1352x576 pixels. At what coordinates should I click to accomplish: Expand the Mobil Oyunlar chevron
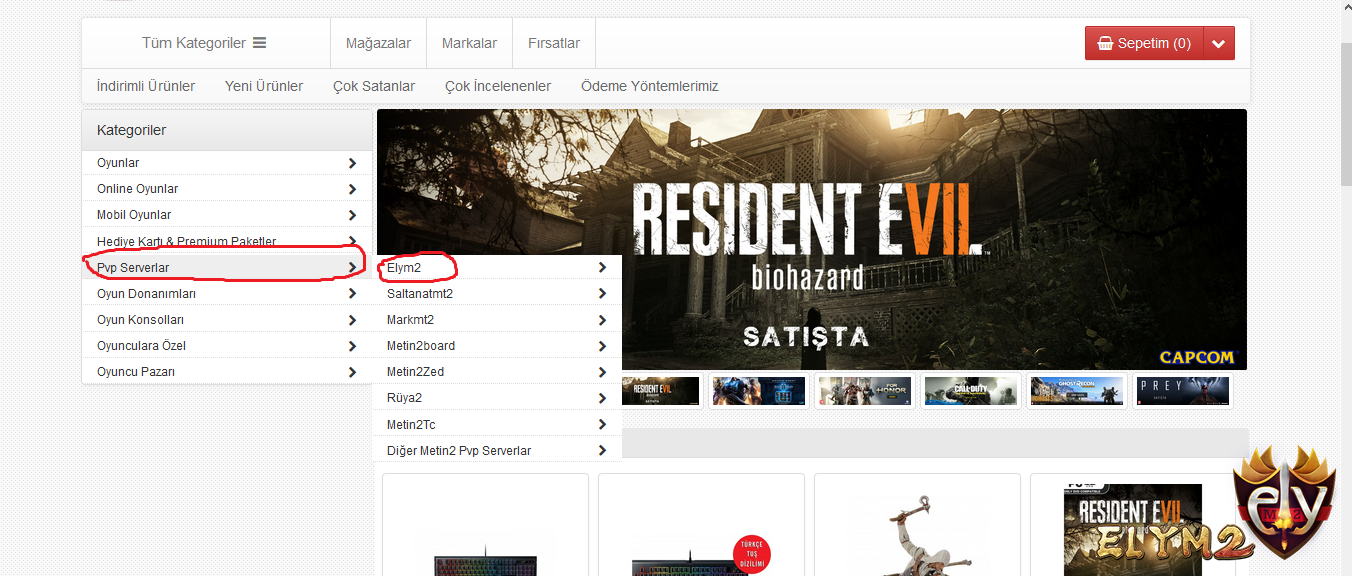[x=352, y=214]
